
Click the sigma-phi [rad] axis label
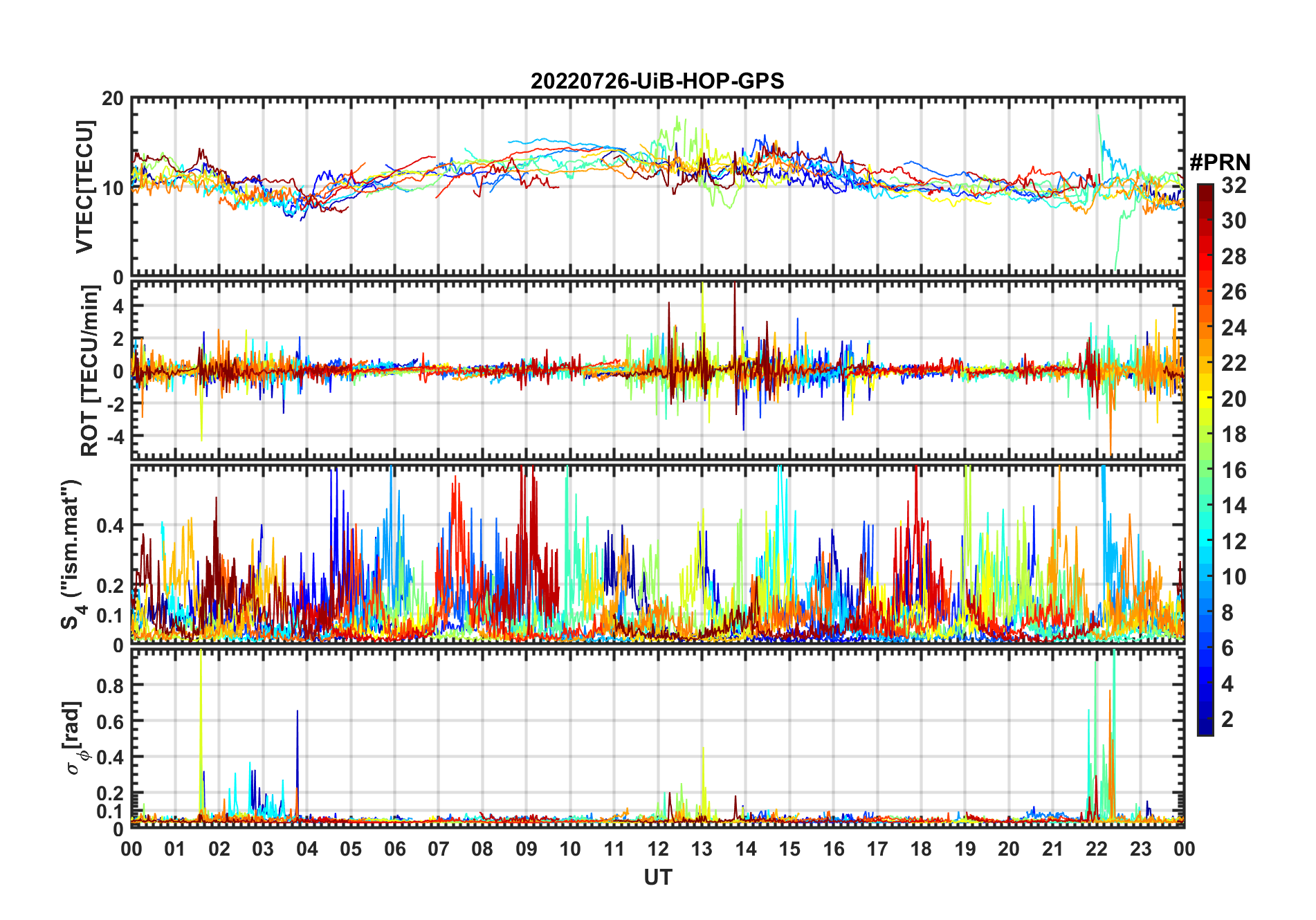(75, 738)
